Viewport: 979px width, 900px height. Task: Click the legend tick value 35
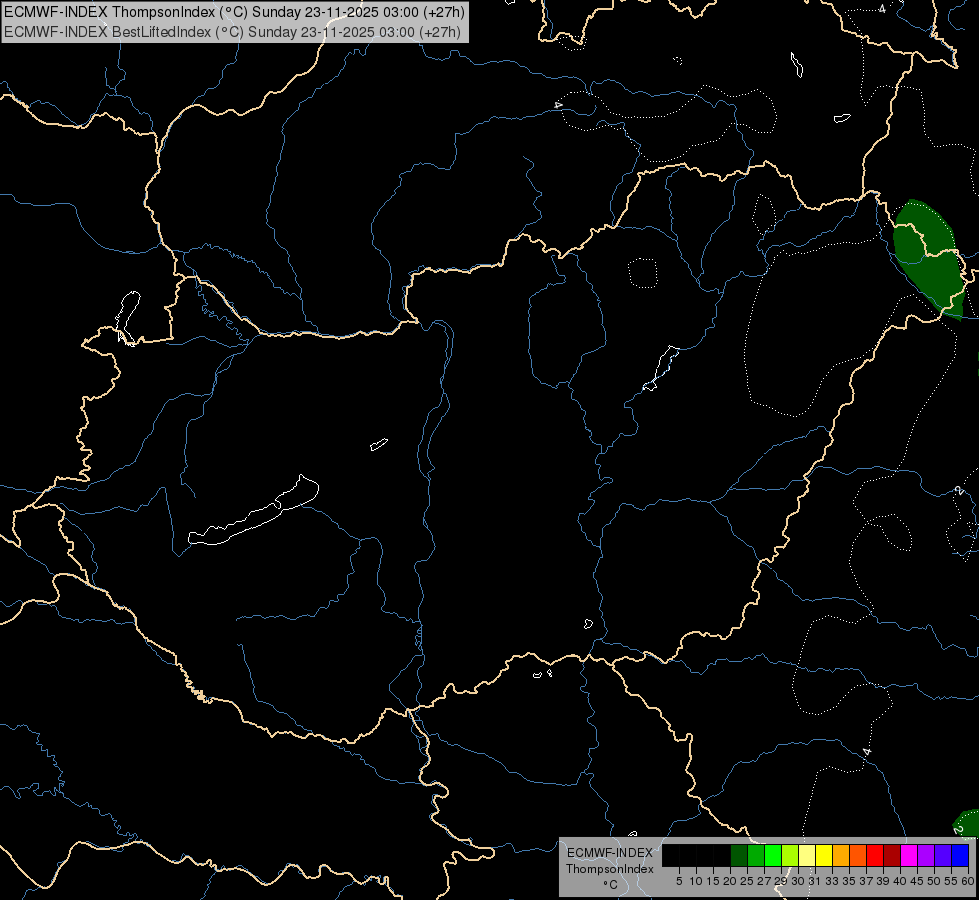click(849, 881)
